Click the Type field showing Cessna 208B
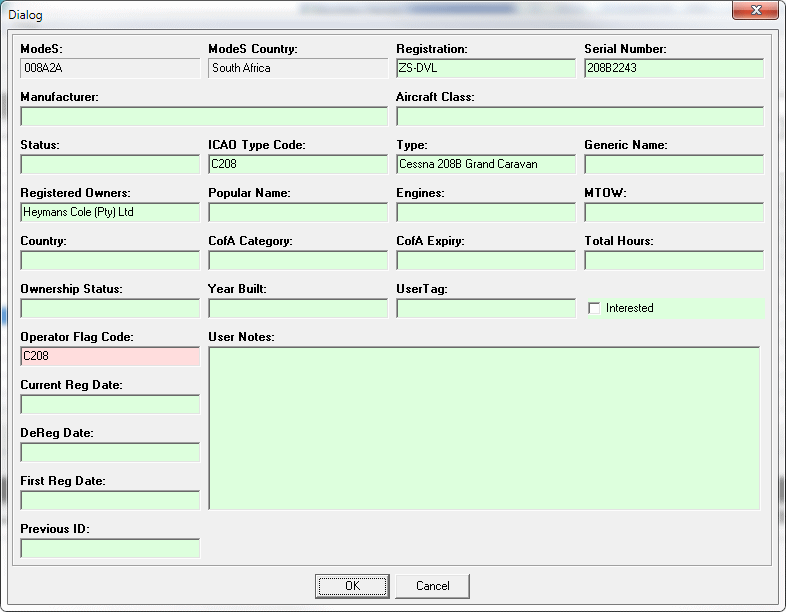This screenshot has height=612, width=786. click(x=485, y=165)
